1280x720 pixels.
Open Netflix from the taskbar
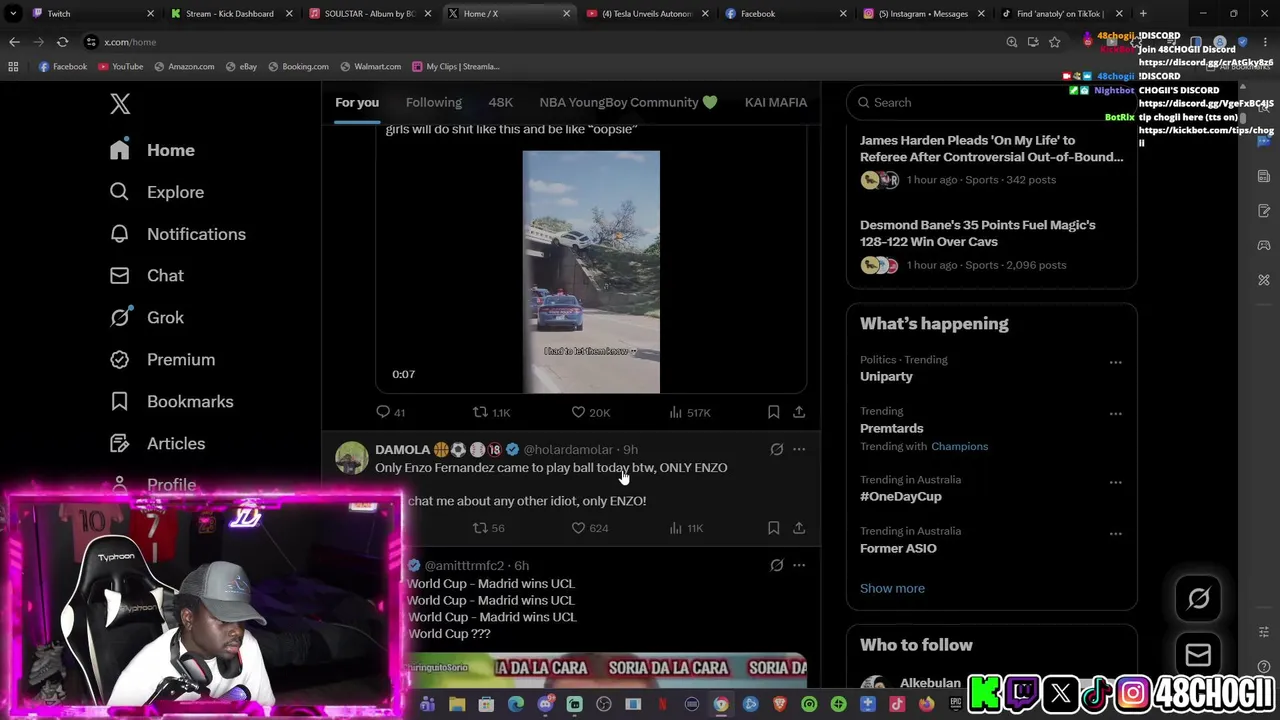coord(662,705)
